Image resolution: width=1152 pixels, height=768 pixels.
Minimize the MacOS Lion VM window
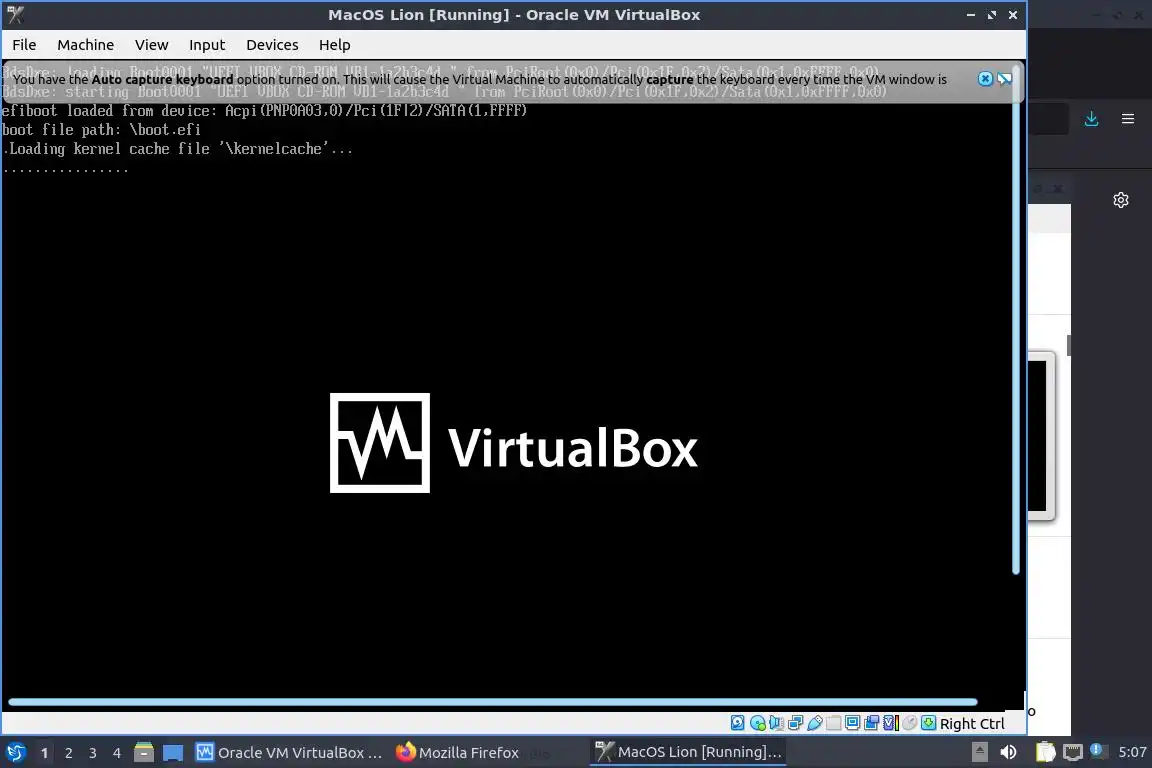tap(971, 15)
